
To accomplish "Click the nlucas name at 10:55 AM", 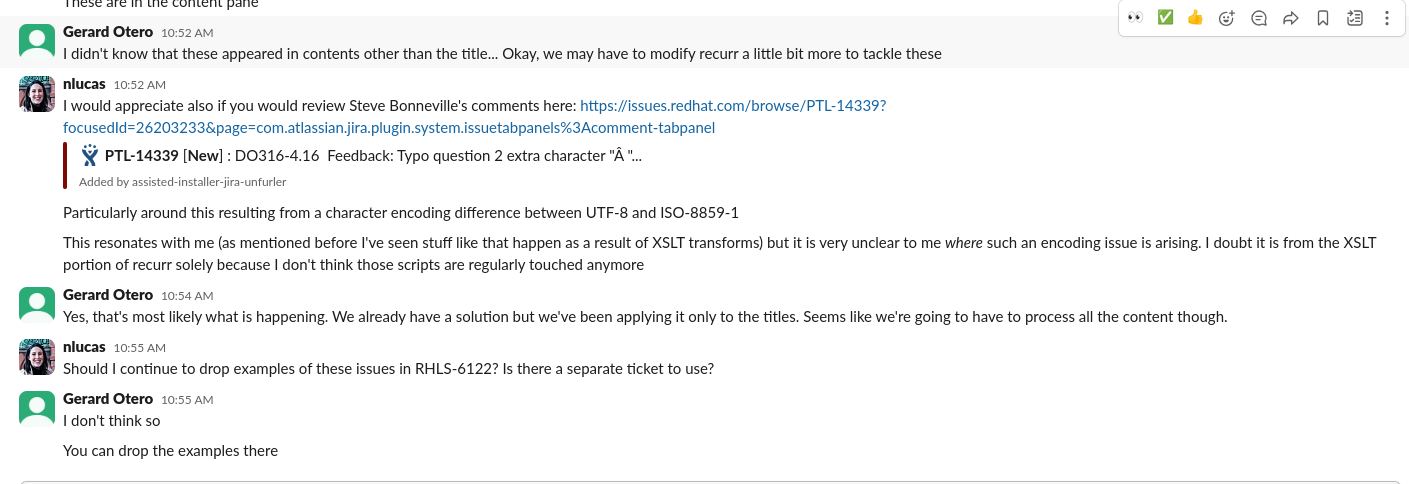I will 84,347.
